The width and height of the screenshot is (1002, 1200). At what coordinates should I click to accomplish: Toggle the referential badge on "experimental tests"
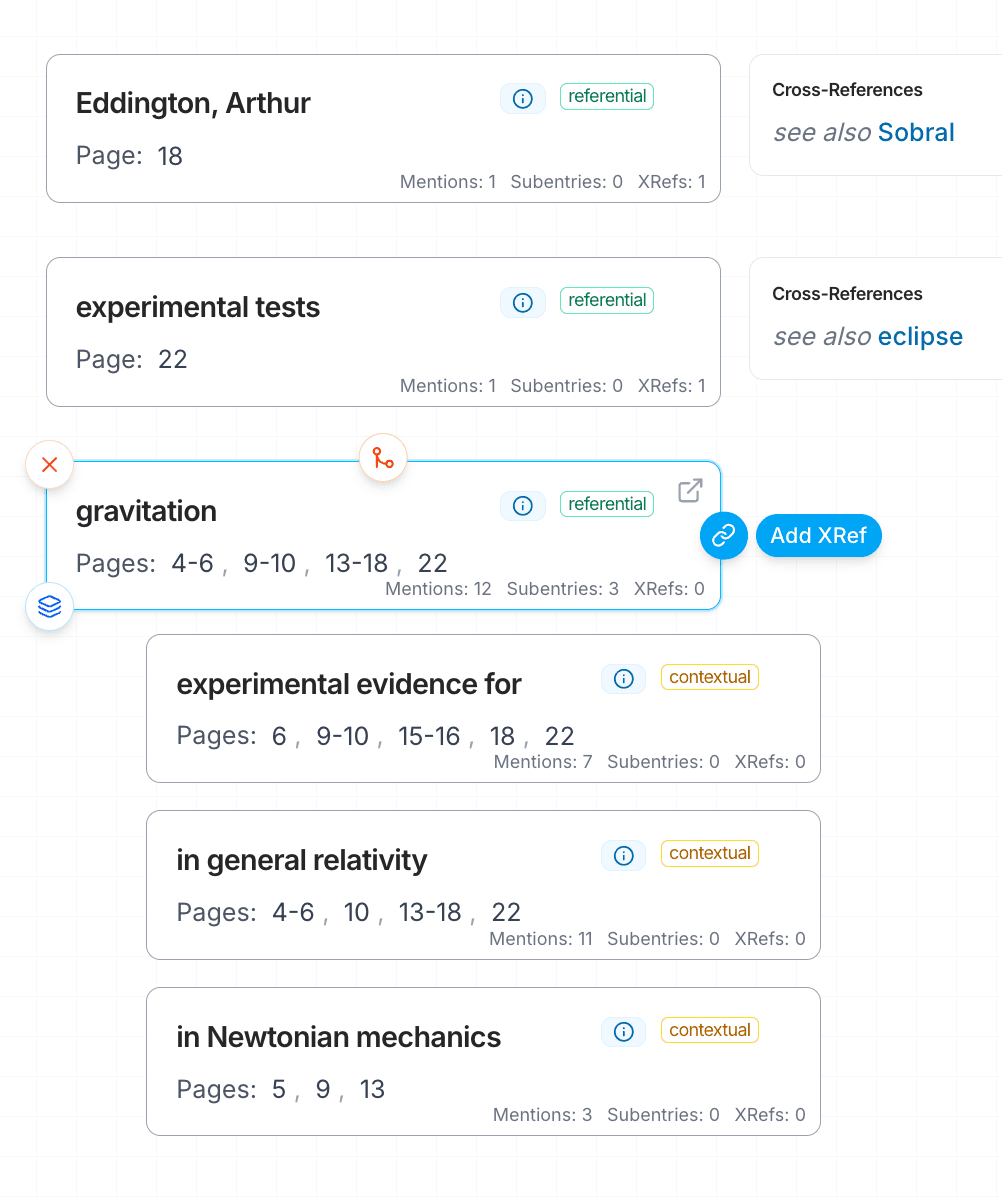[x=607, y=300]
